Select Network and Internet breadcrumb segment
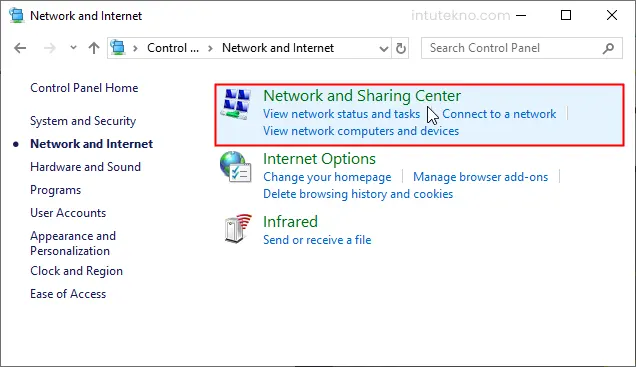Viewport: 636px width, 367px height. point(278,48)
